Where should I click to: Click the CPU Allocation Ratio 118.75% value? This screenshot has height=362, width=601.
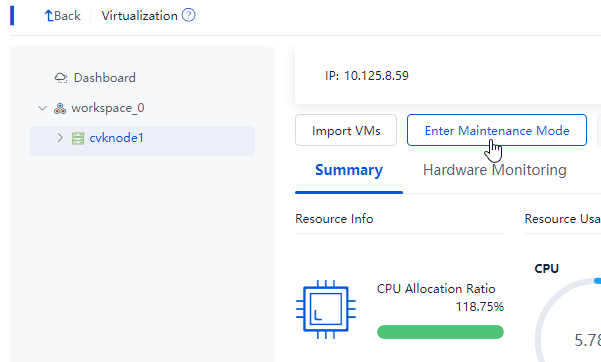[x=479, y=307]
